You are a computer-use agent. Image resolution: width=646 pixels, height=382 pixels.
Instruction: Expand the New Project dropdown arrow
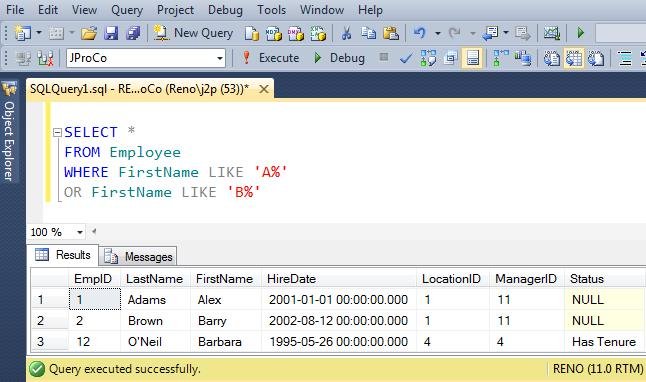click(x=39, y=33)
